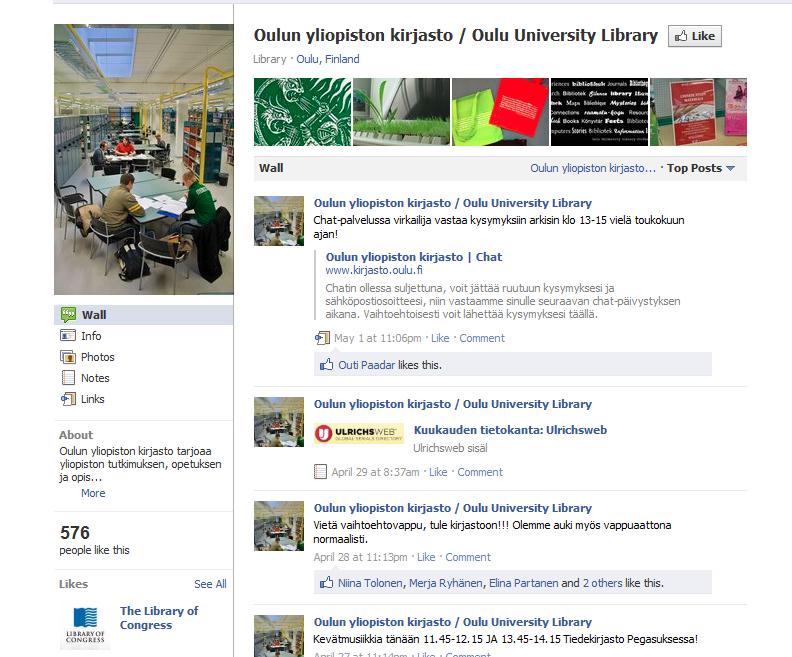
Task: Like the April 28 vappu post
Action: click(x=426, y=557)
